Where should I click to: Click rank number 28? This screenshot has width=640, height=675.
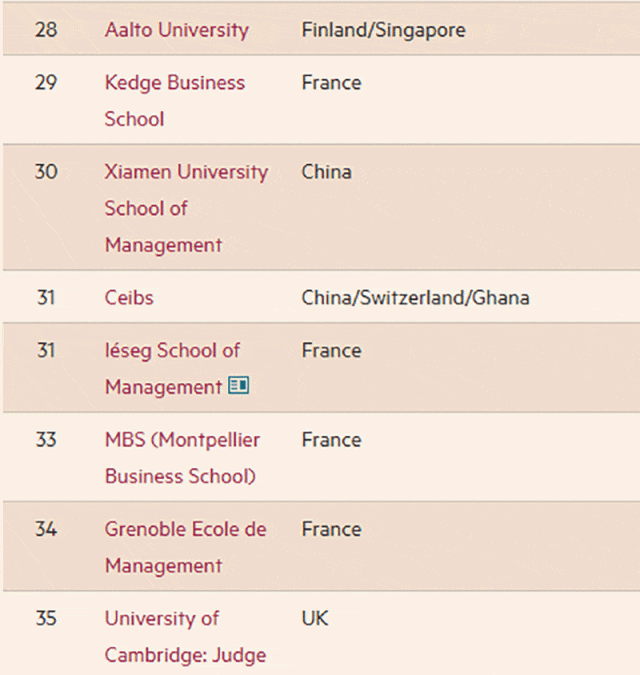[46, 30]
